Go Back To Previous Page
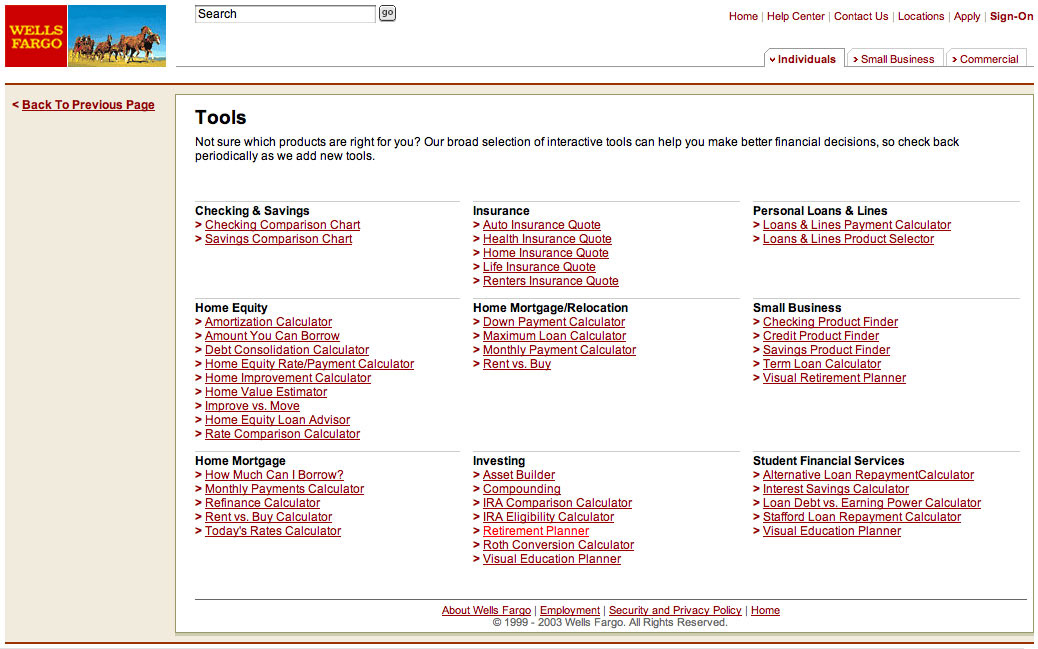 [88, 105]
